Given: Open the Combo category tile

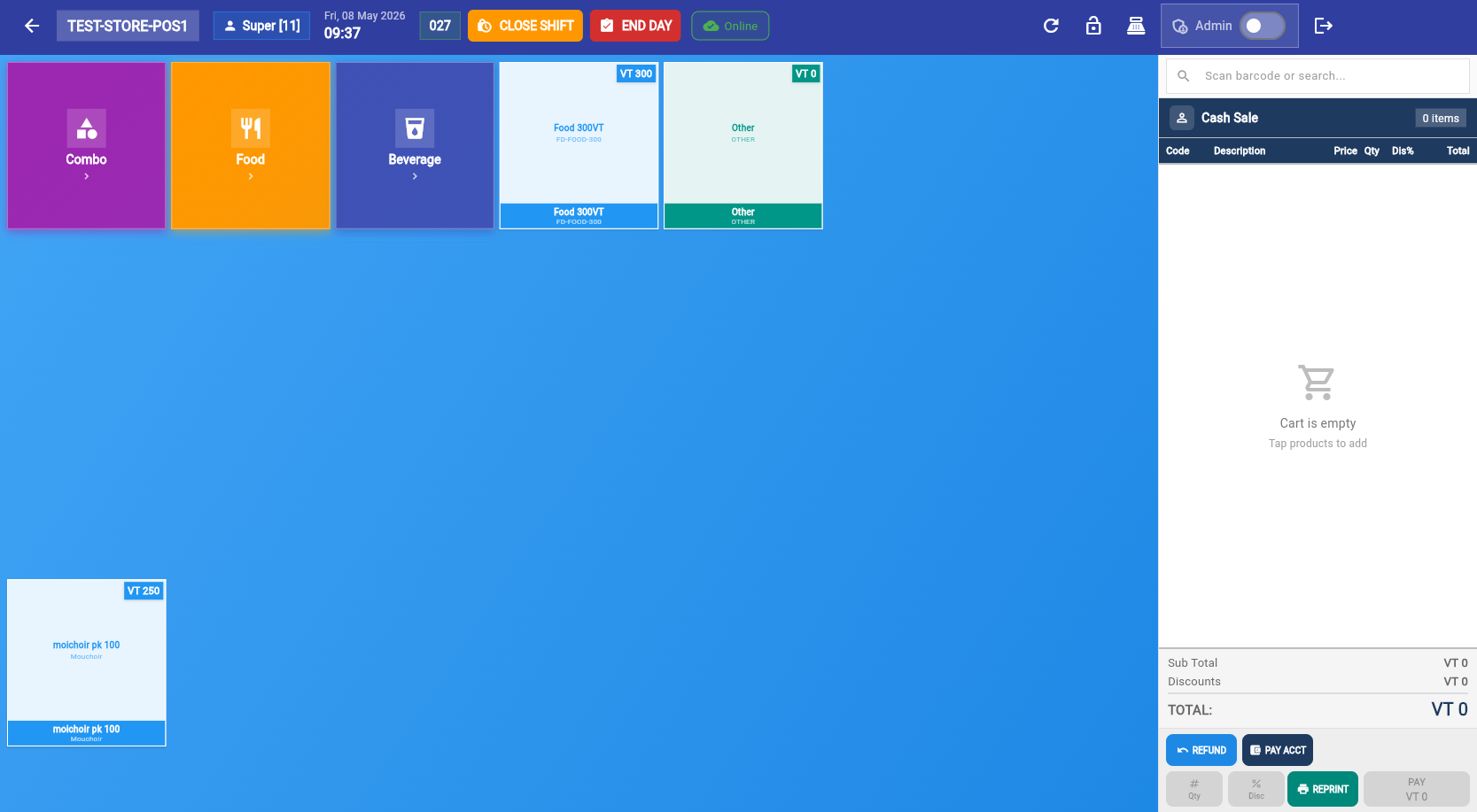Looking at the screenshot, I should (x=86, y=145).
